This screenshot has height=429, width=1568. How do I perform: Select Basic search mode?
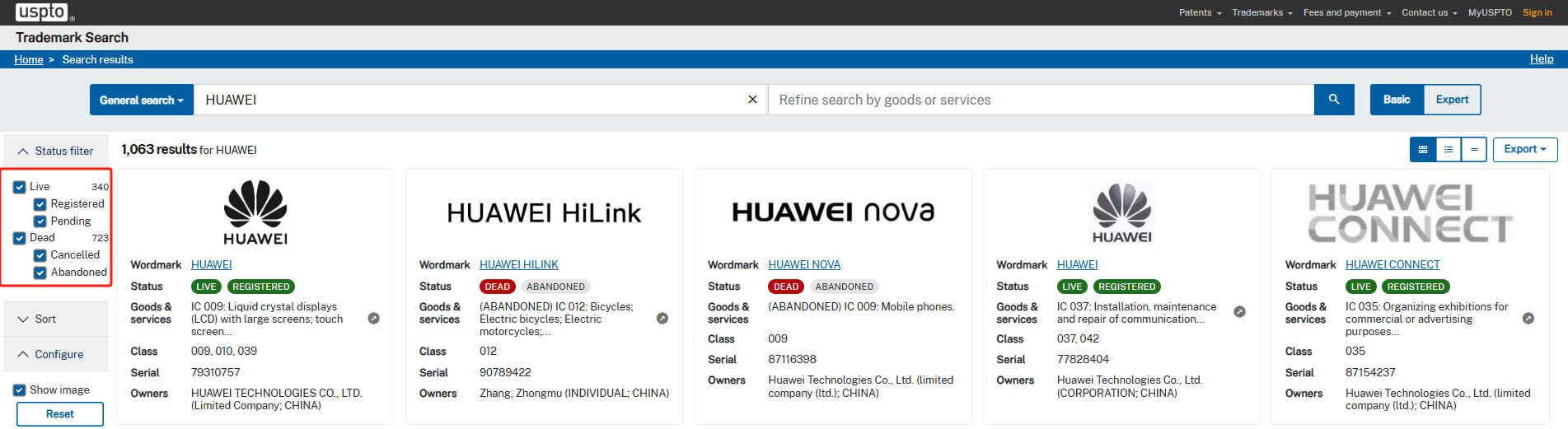(1397, 100)
